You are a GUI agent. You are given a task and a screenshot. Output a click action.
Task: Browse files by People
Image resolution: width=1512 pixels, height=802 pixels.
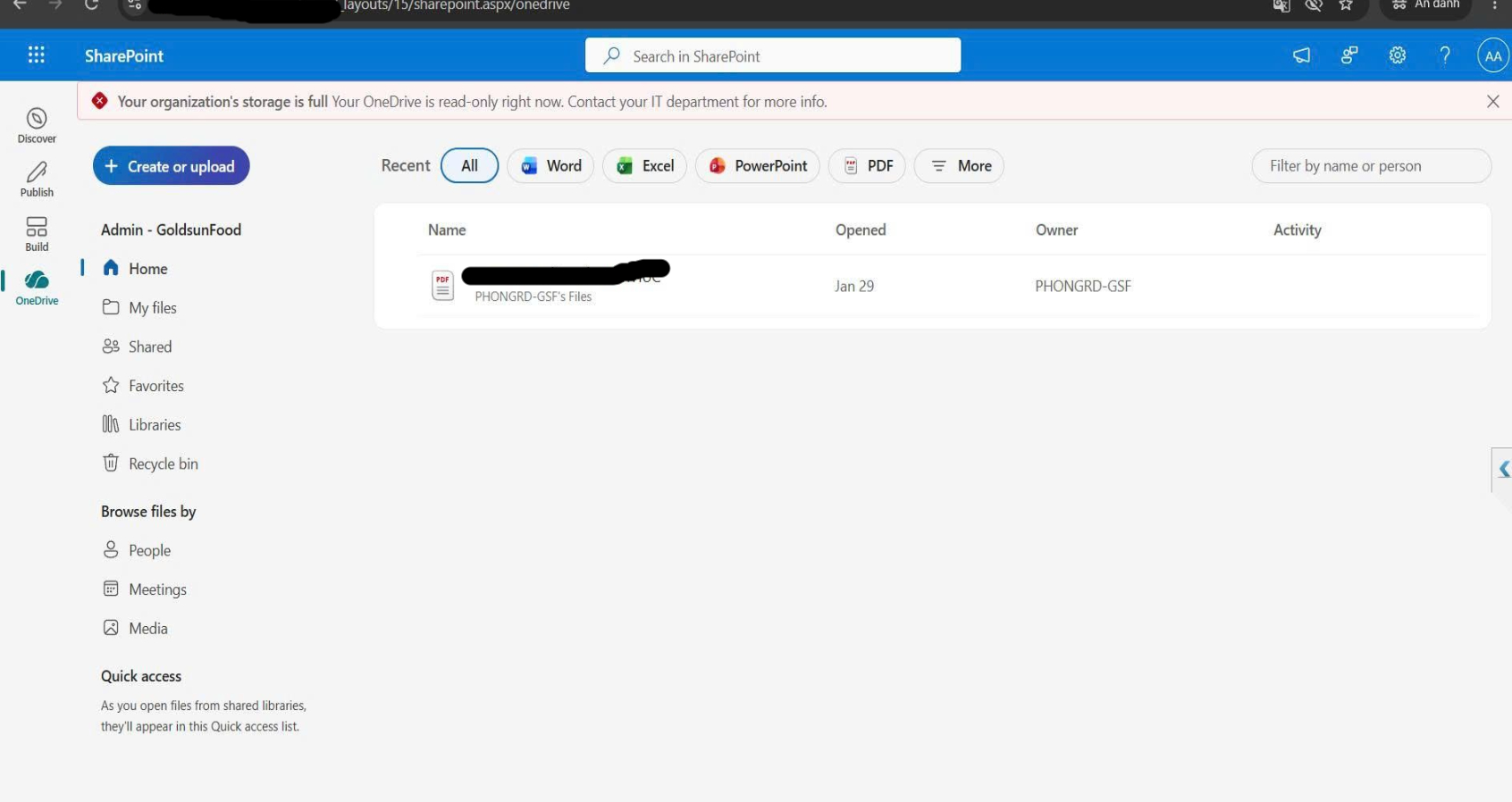point(149,551)
